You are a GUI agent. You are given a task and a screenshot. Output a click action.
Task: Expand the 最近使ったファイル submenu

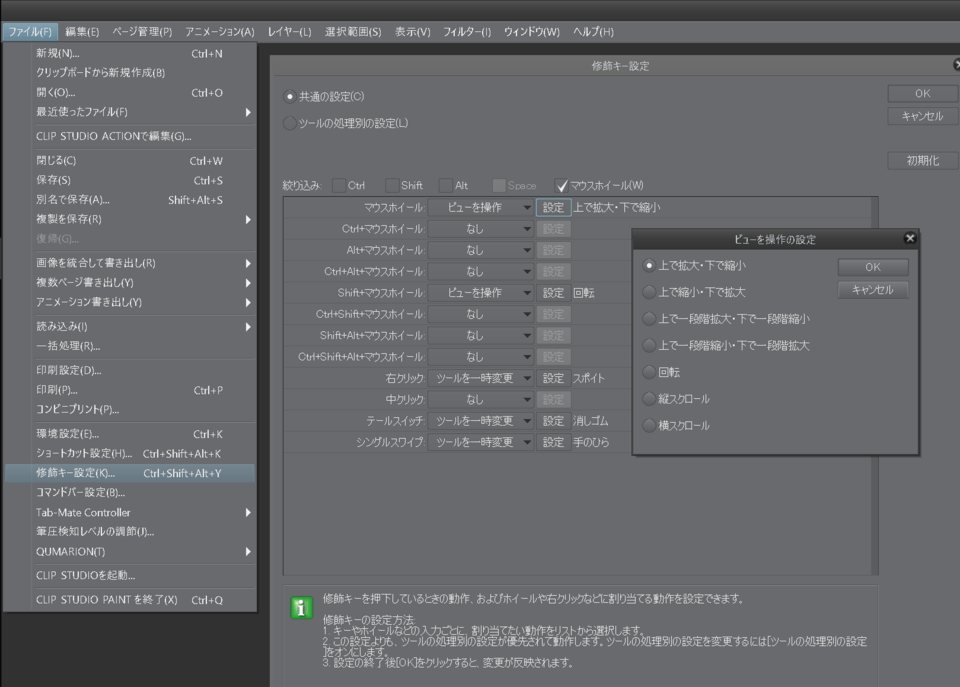[x=130, y=112]
